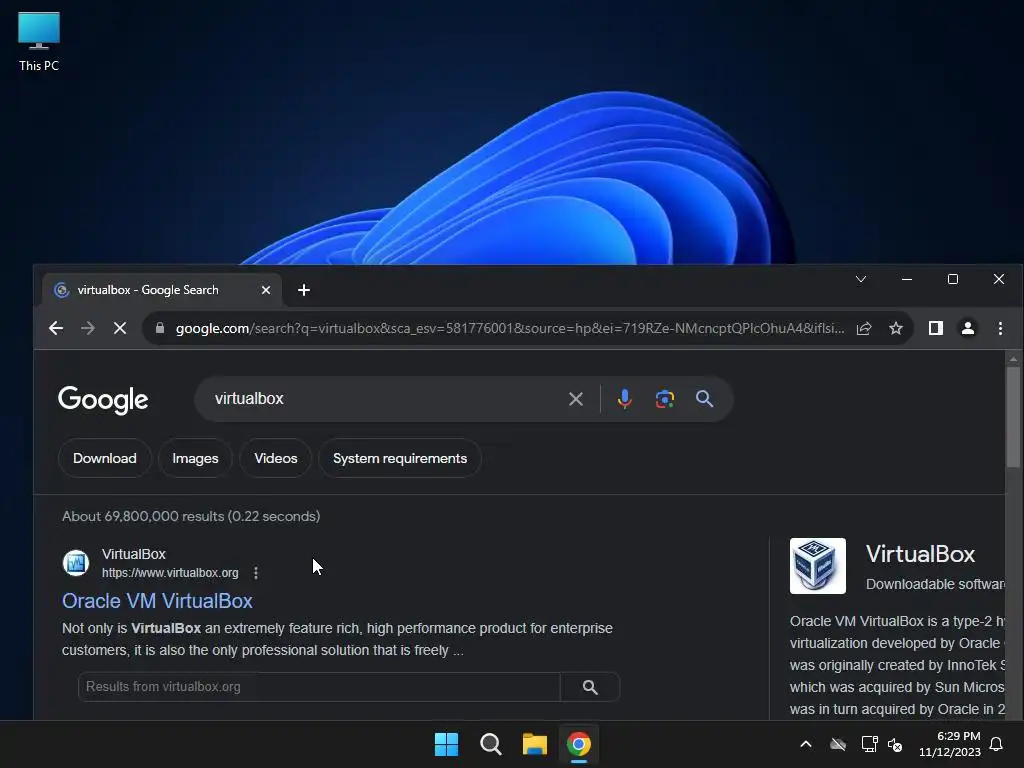Search within virtualbox.org using the magnifier button
This screenshot has height=768, width=1024.
pos(590,687)
